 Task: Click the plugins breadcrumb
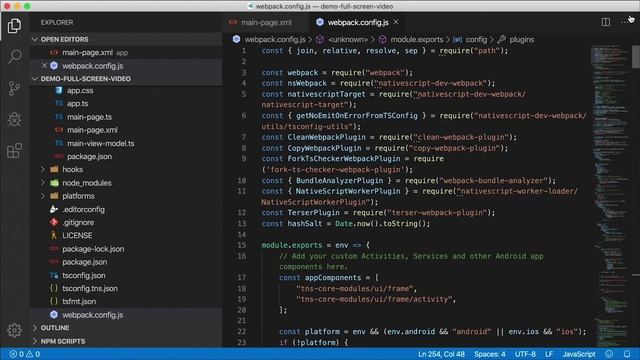tap(522, 40)
